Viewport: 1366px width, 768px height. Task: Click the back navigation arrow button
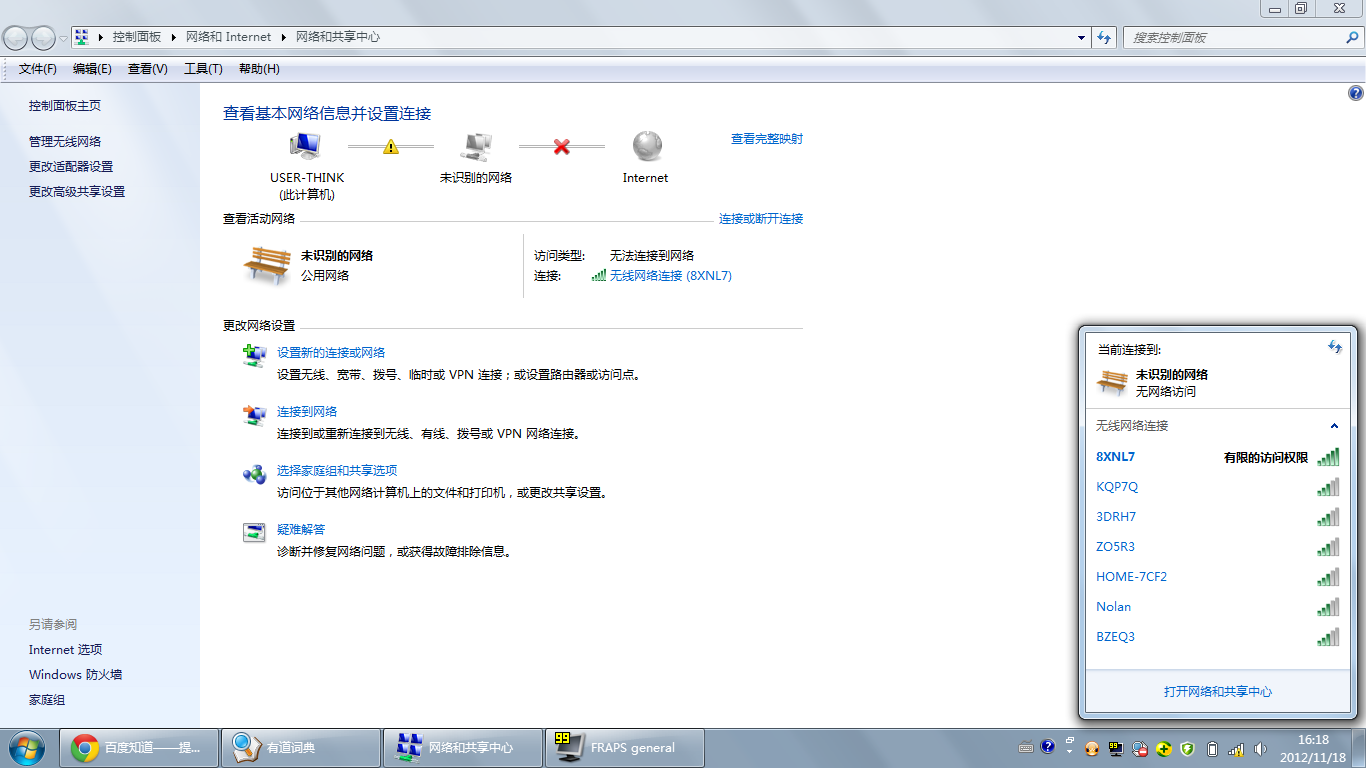[16, 38]
